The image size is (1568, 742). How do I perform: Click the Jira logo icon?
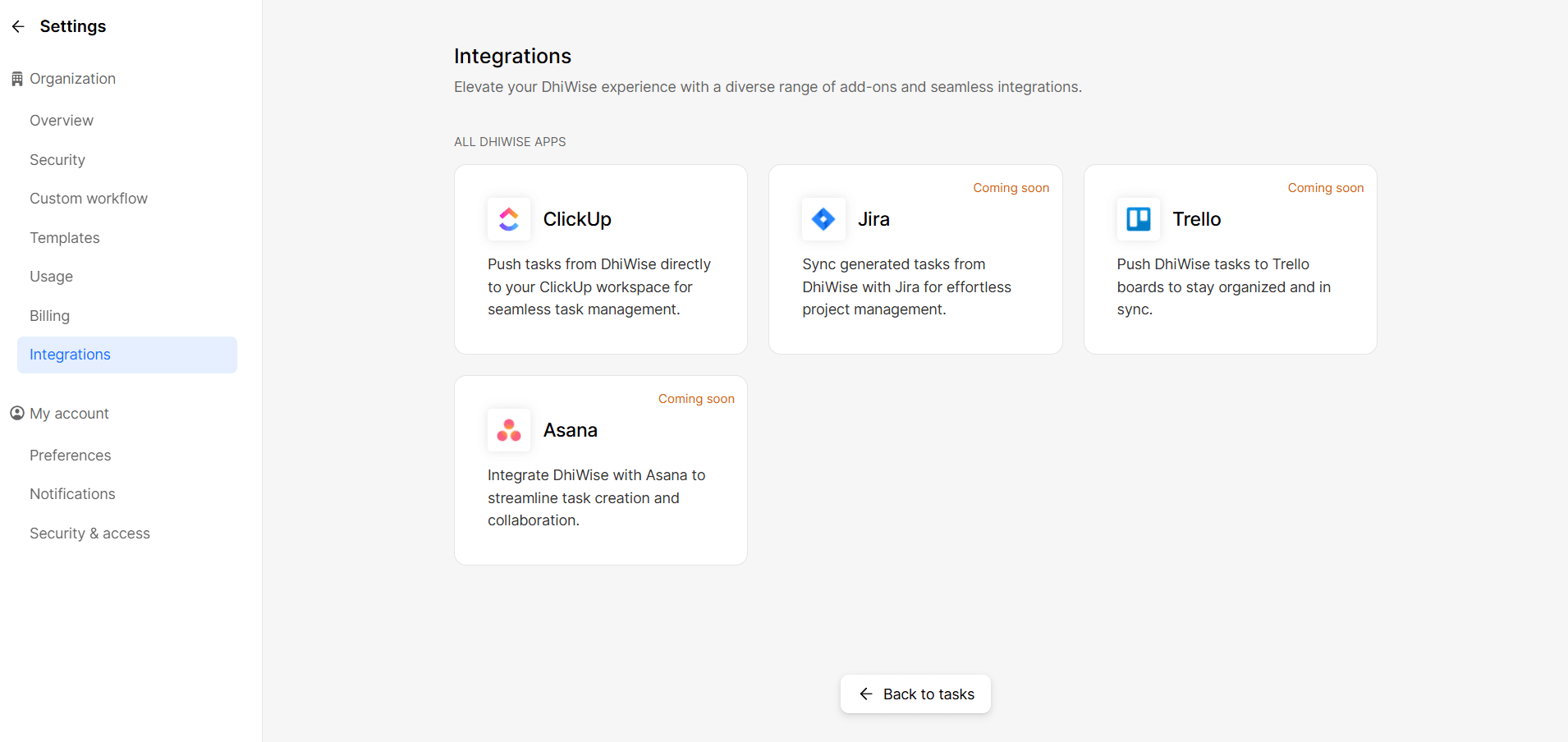click(823, 219)
